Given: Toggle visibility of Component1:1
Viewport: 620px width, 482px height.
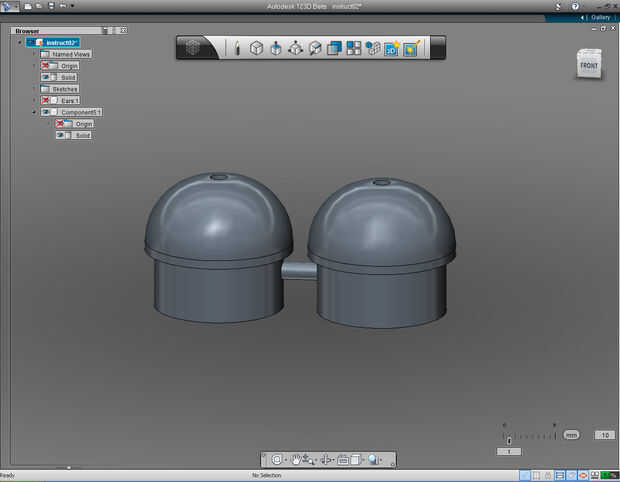Looking at the screenshot, I should click(x=46, y=112).
